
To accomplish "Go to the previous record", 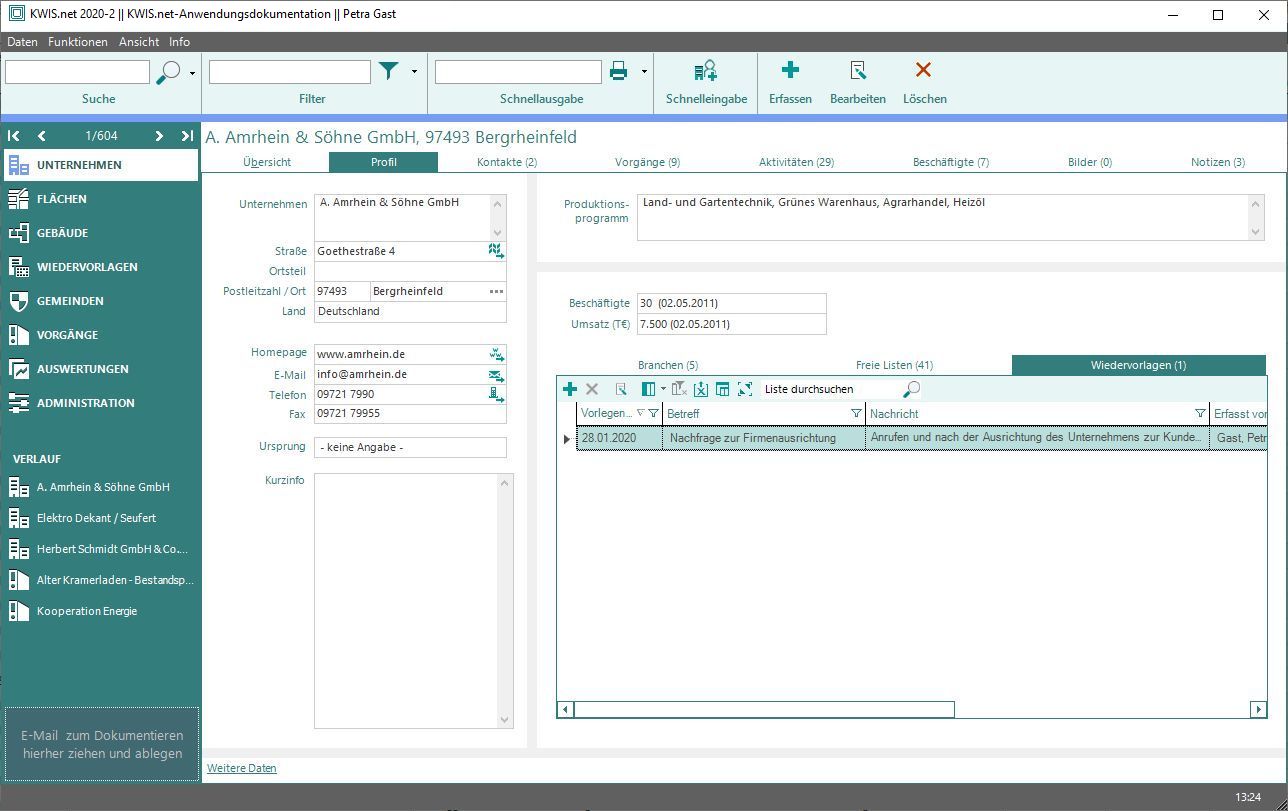I will (x=41, y=136).
